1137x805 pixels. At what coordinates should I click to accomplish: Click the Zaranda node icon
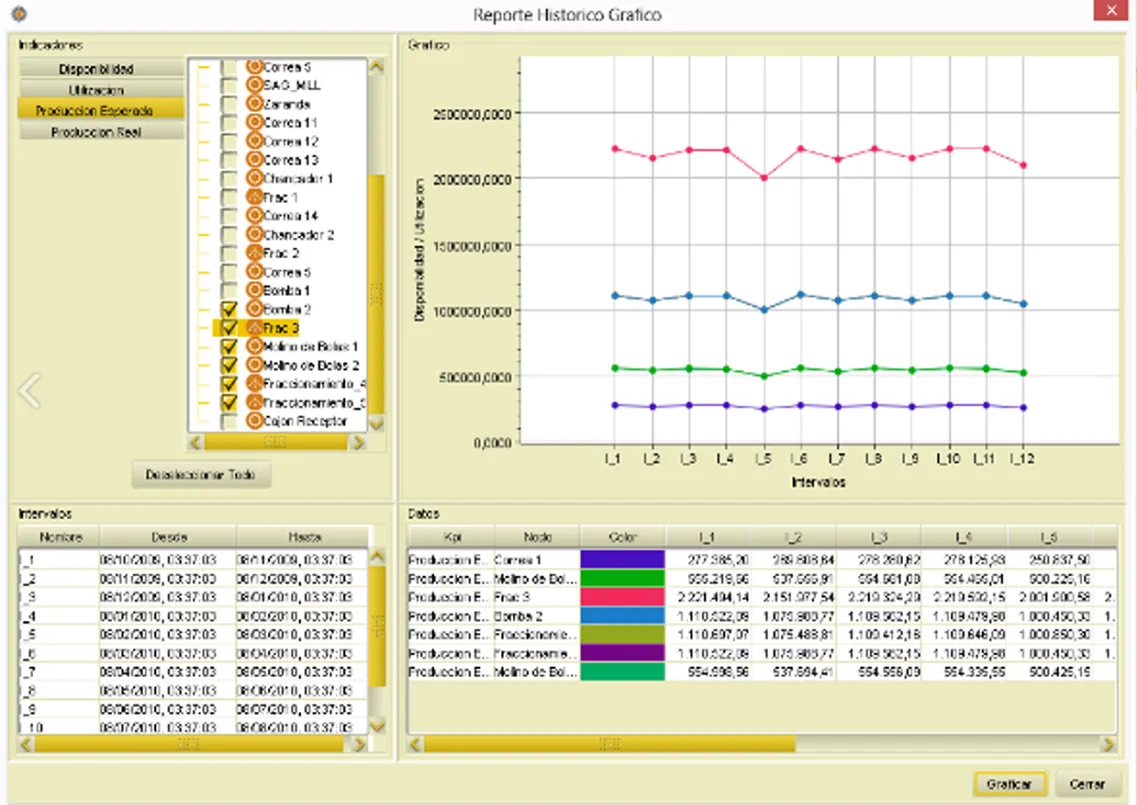coord(254,104)
